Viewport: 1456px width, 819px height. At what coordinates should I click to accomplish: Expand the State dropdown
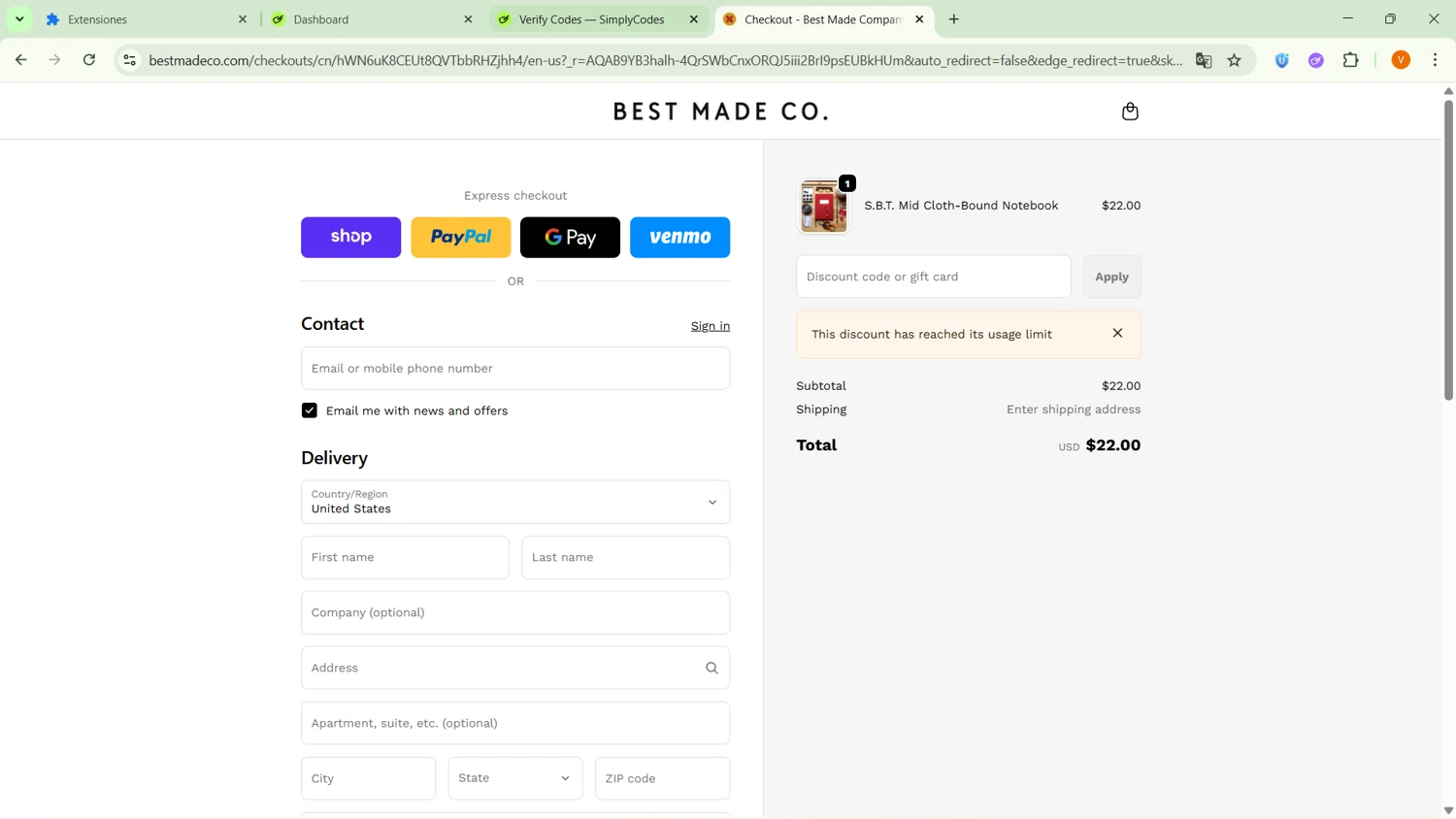tap(515, 778)
